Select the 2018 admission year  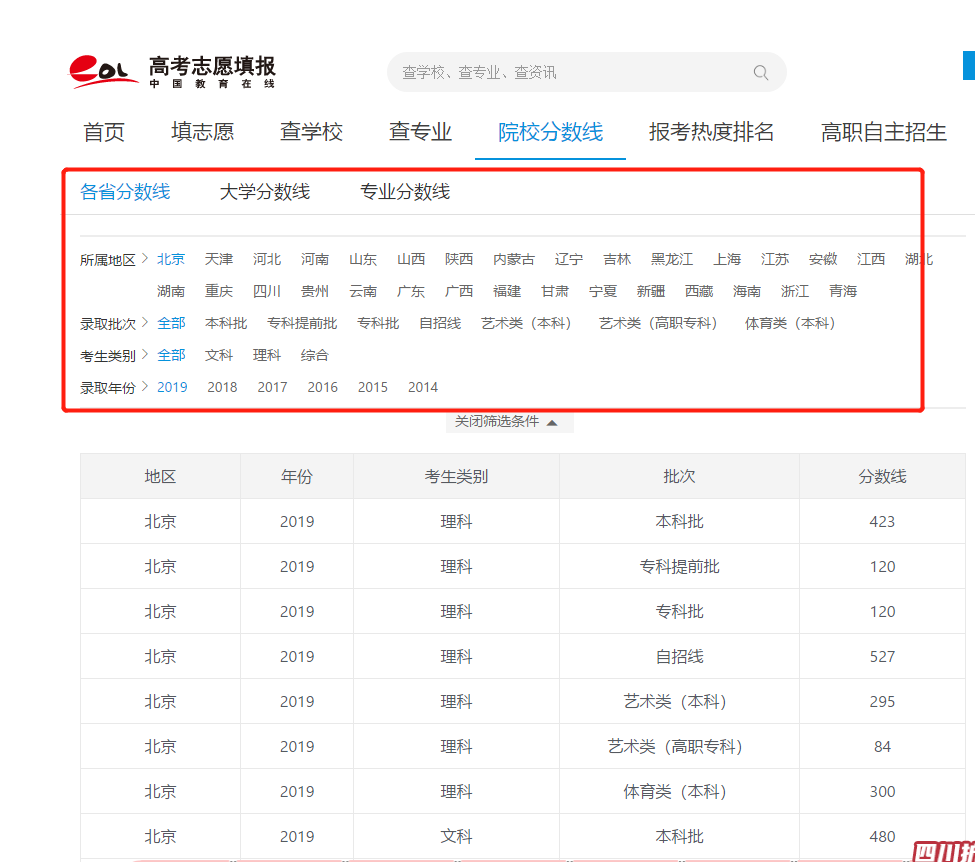tap(222, 387)
